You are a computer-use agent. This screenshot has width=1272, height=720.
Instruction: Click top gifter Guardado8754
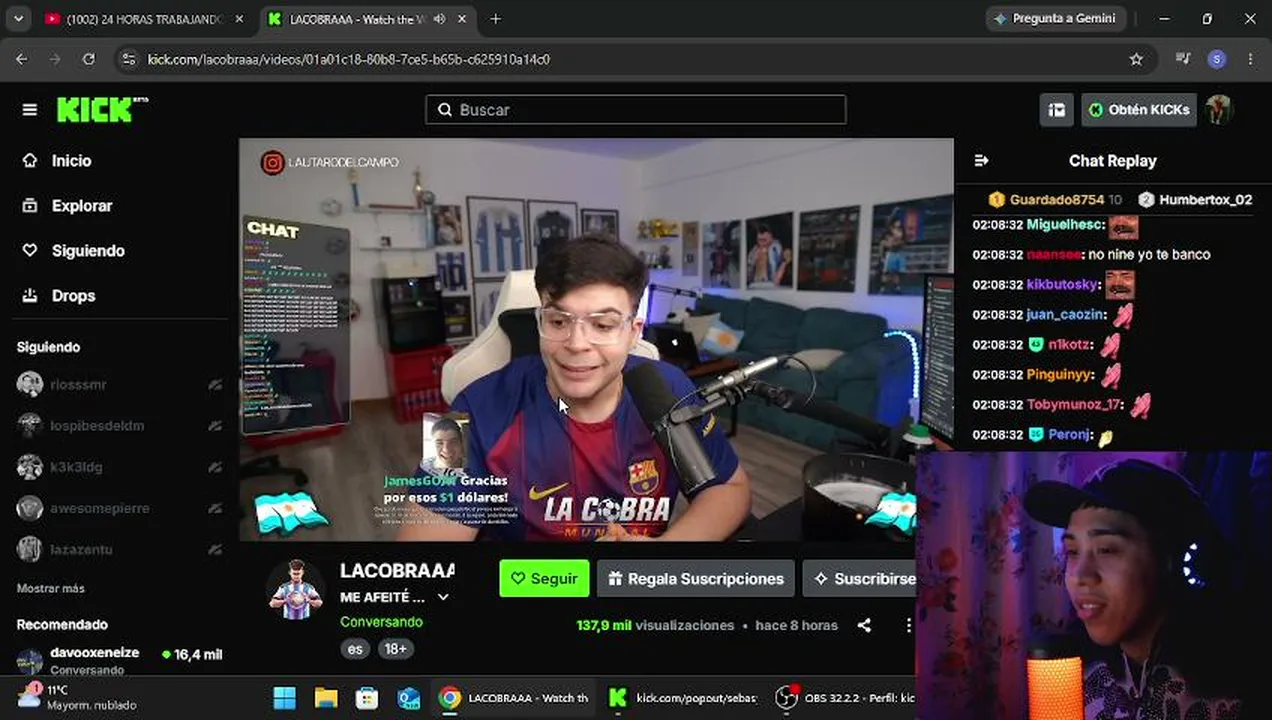pyautogui.click(x=1056, y=200)
